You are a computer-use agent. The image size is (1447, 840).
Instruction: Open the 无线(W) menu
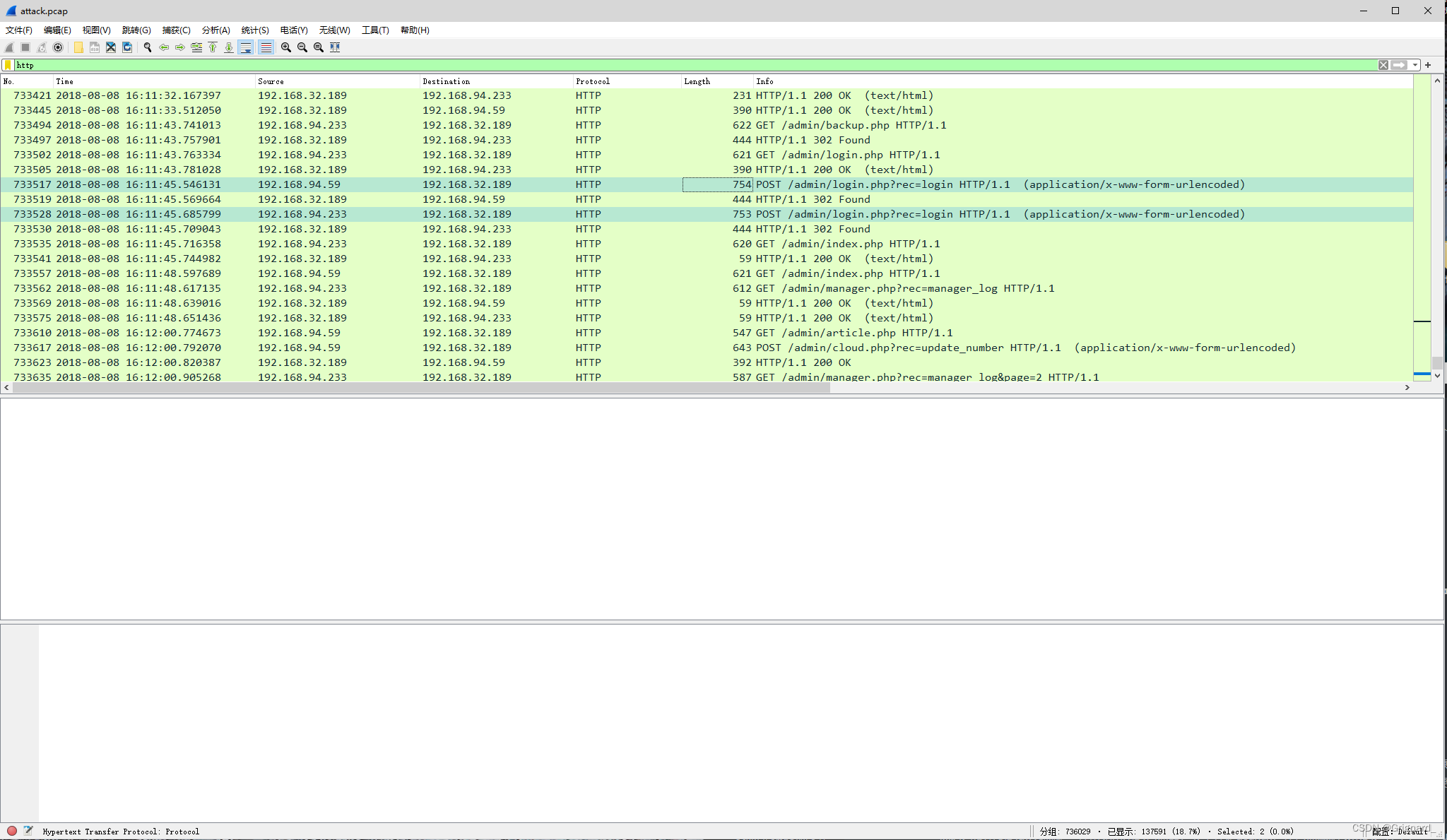pyautogui.click(x=334, y=30)
